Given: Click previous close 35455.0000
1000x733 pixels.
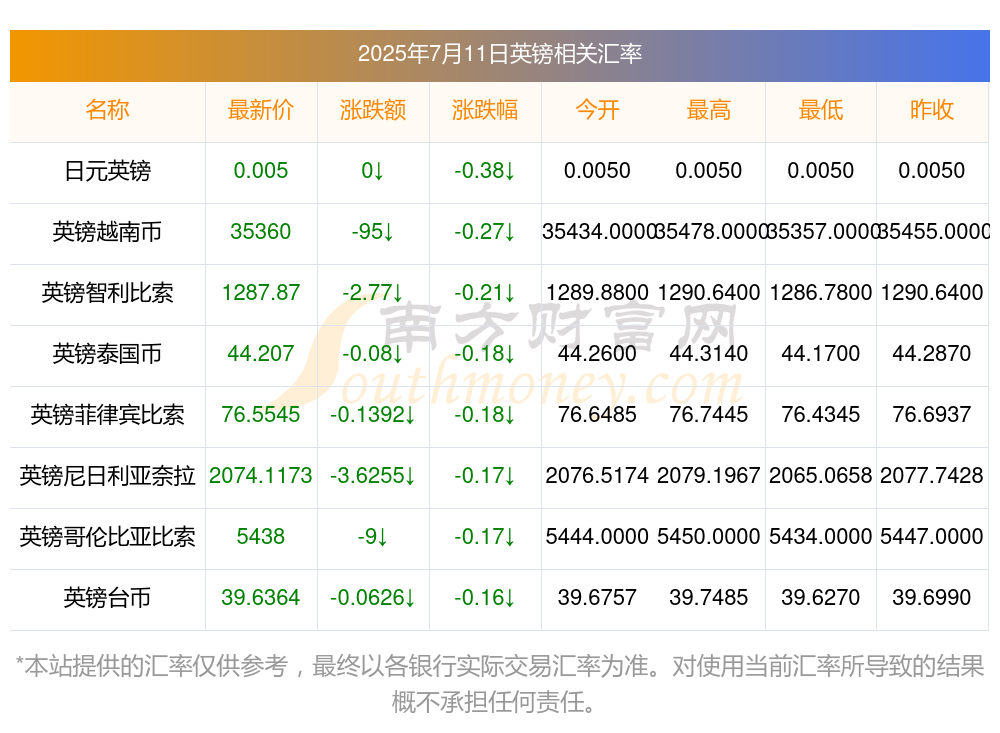Looking at the screenshot, I should [x=934, y=232].
